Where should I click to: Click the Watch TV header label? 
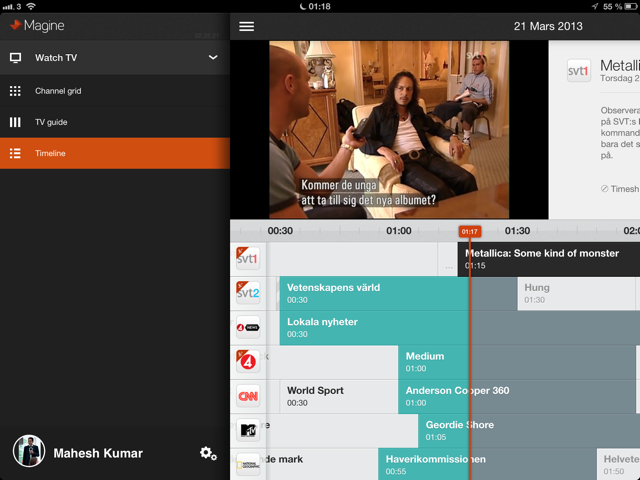point(56,58)
